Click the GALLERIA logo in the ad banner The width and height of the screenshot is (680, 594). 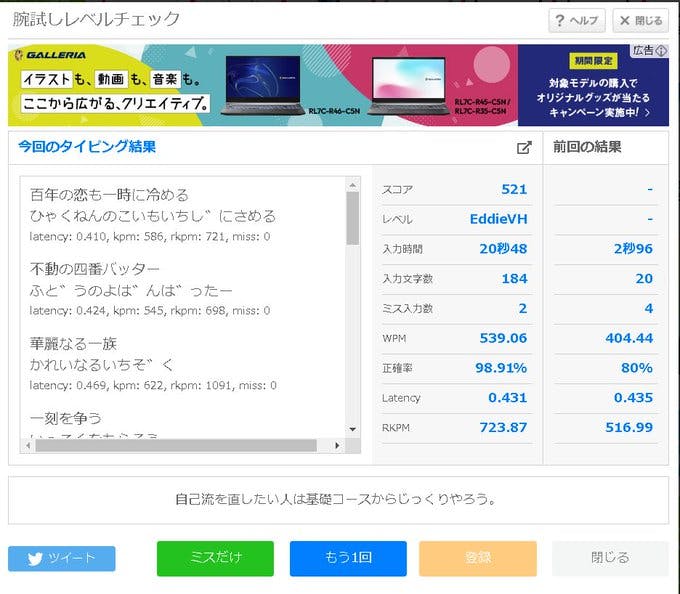50,56
